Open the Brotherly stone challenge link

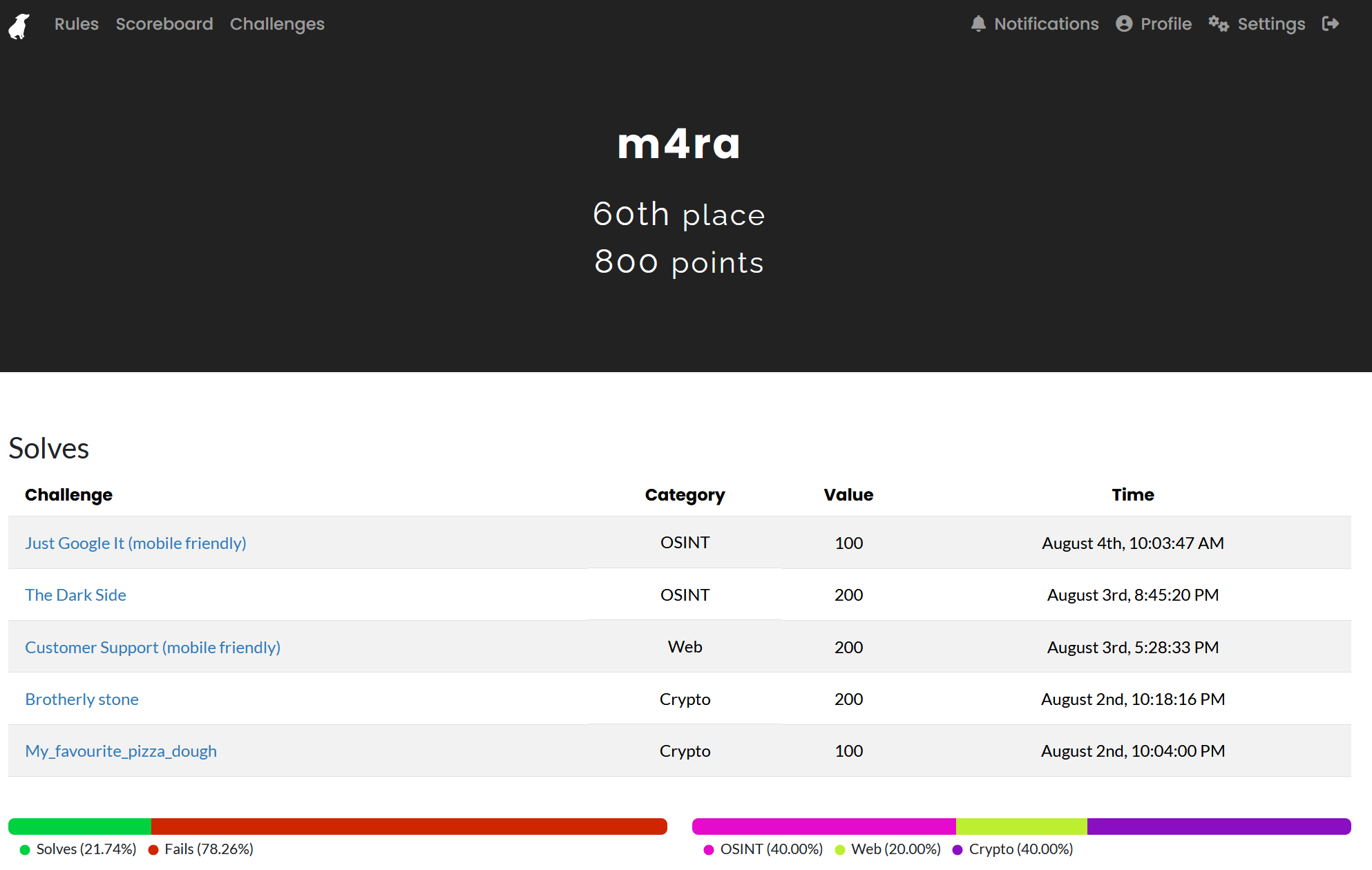[x=82, y=699]
